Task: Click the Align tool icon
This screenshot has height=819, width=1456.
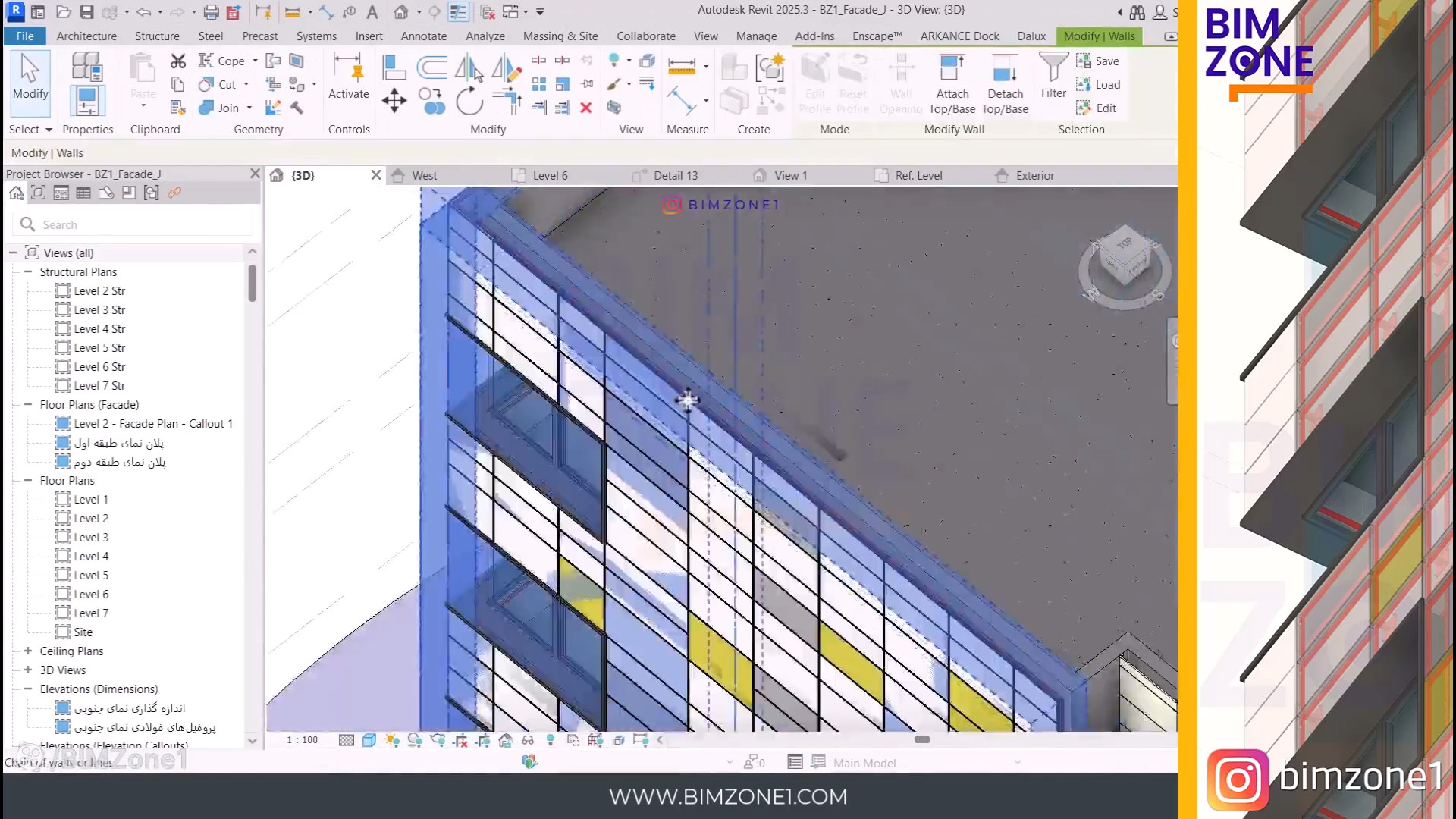Action: click(394, 68)
